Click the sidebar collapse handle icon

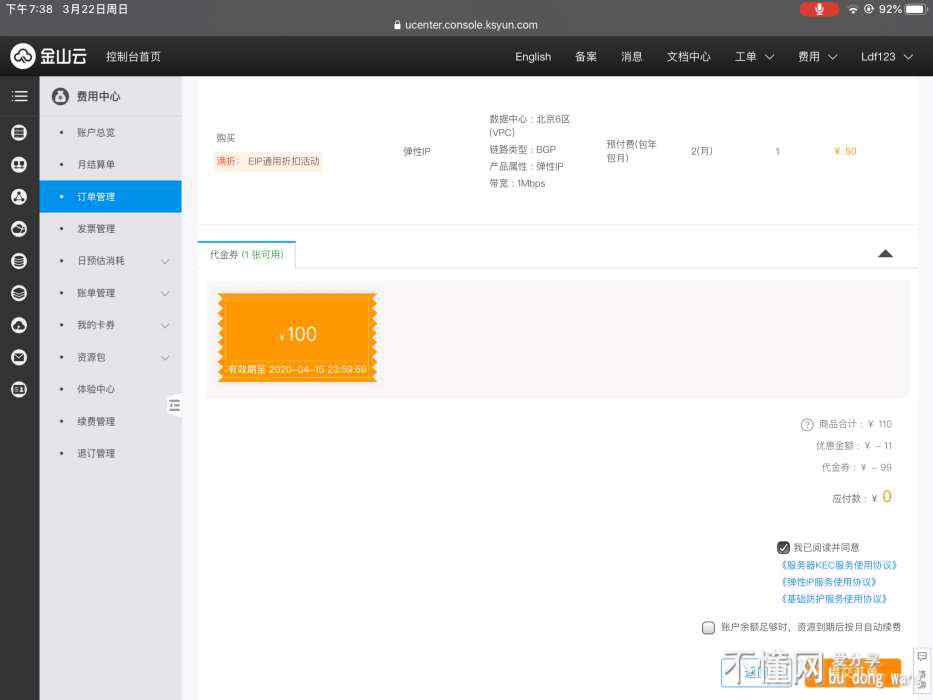tap(174, 405)
